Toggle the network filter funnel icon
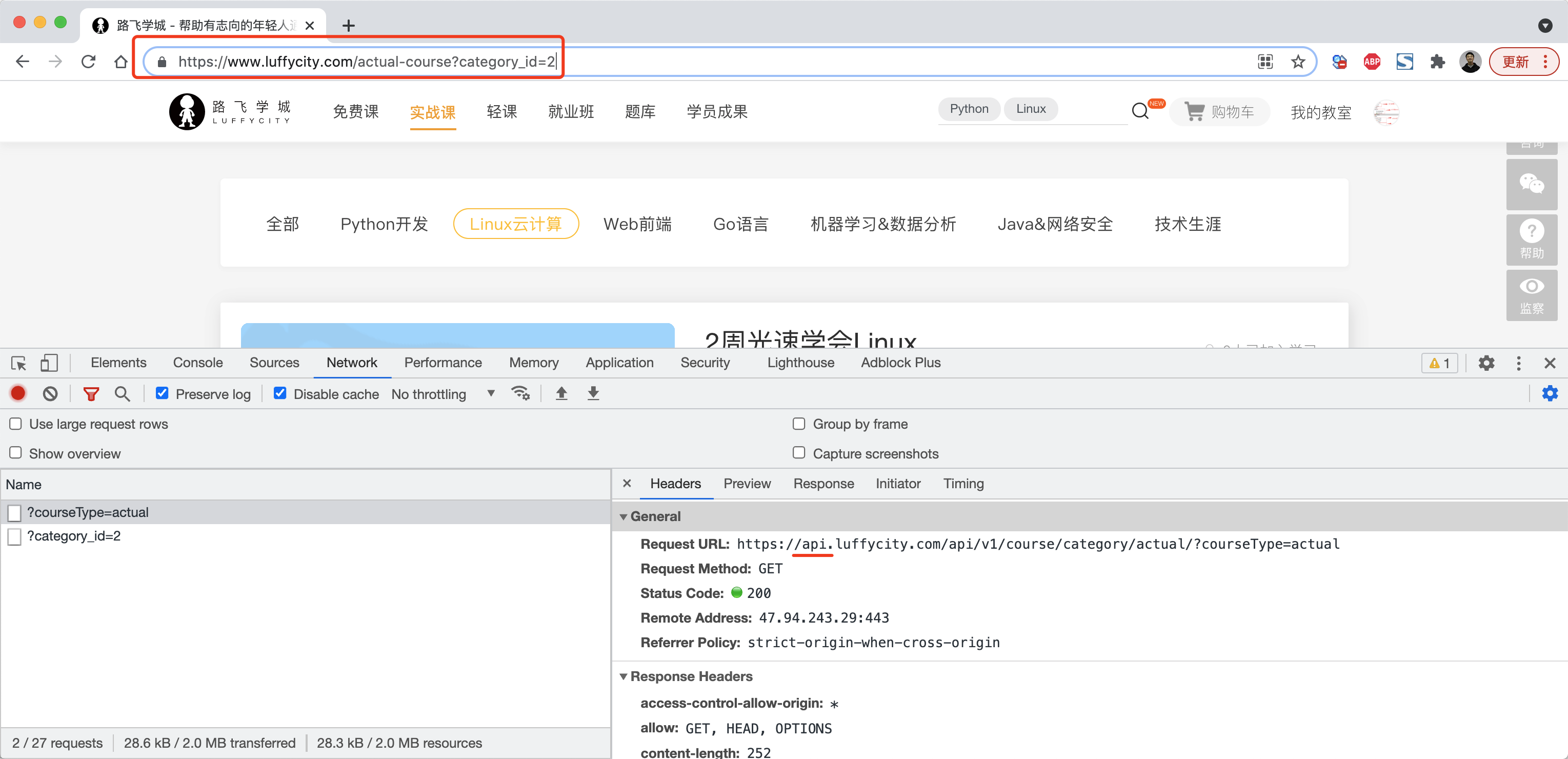Image resolution: width=1568 pixels, height=759 pixels. tap(91, 394)
